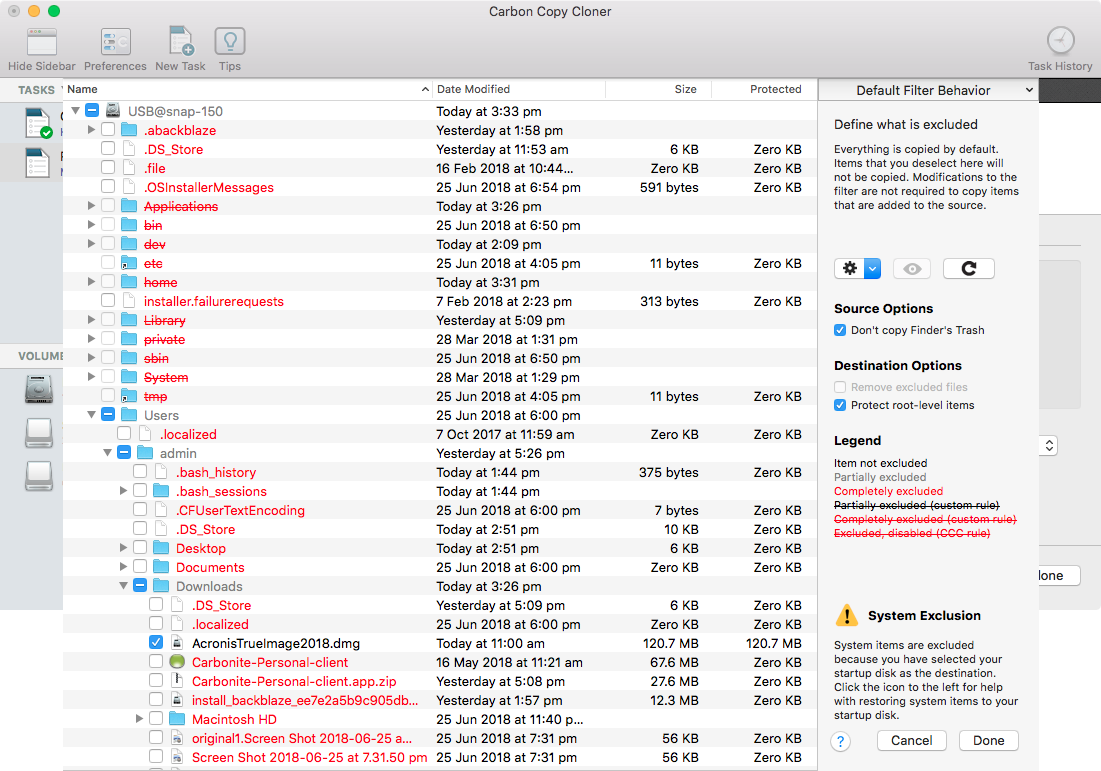Uncheck AcronisTrueImage2018.dmg in Downloads
This screenshot has width=1101, height=771.
tap(156, 642)
